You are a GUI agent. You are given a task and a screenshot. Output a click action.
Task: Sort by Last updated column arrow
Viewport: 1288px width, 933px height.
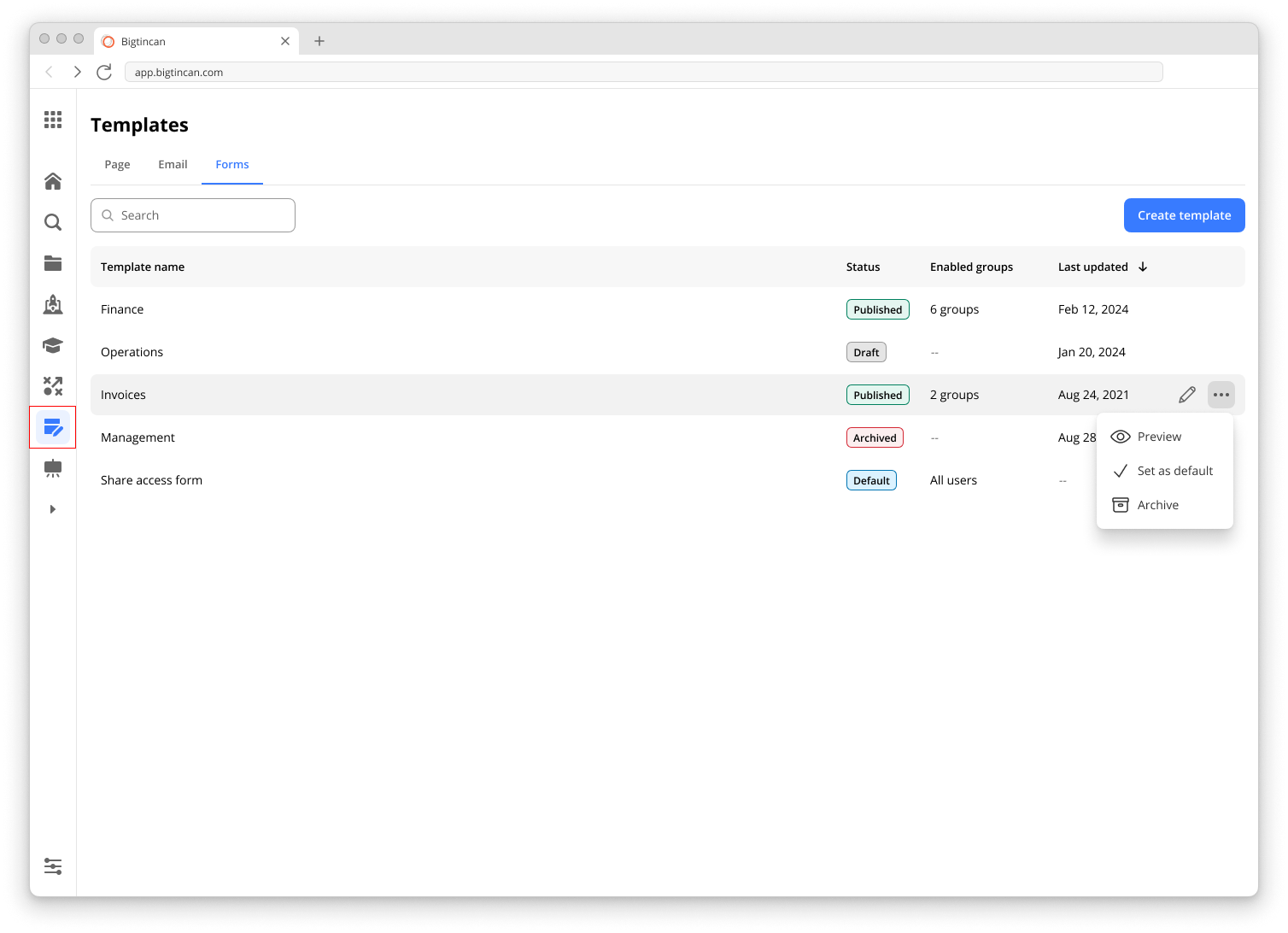click(1143, 267)
